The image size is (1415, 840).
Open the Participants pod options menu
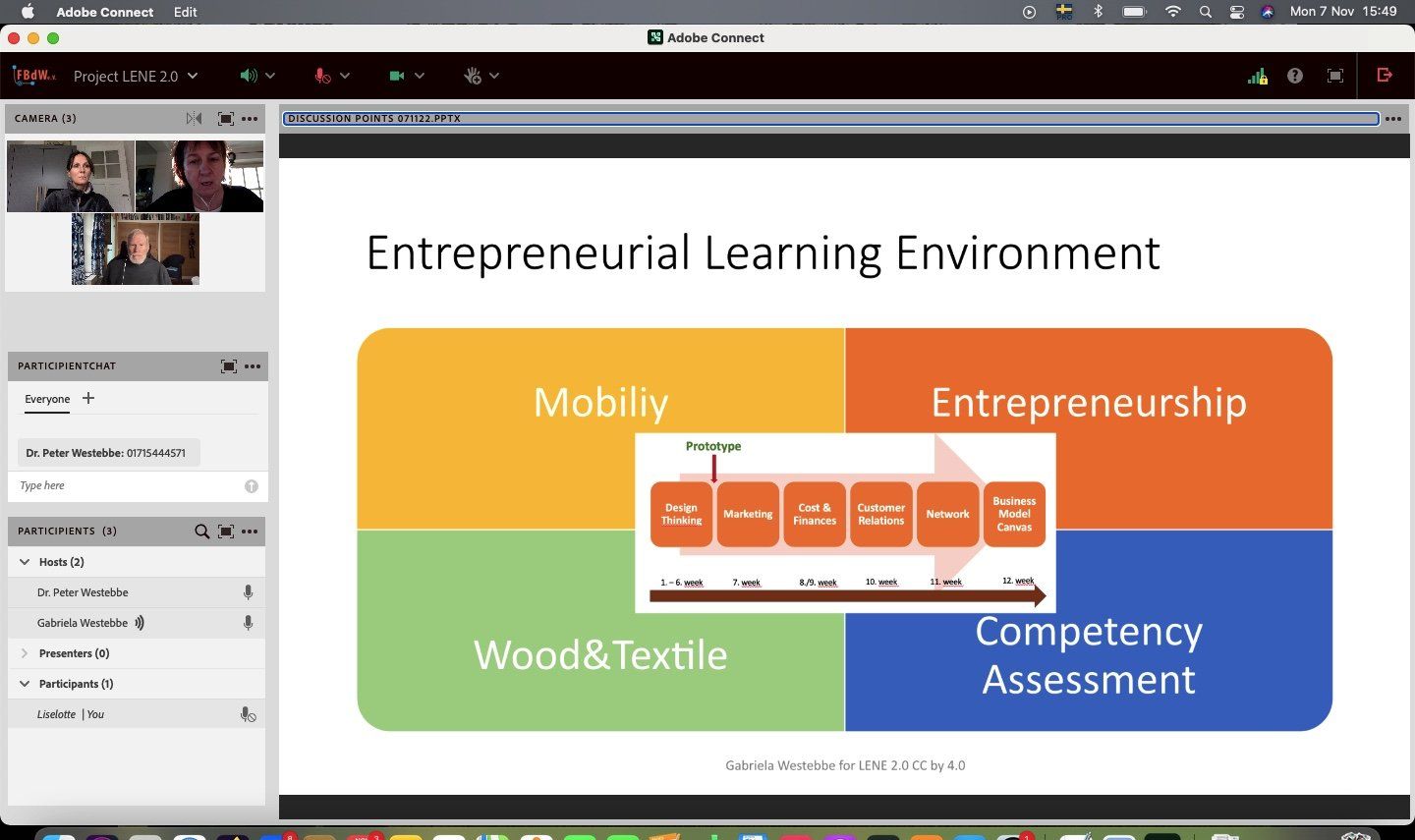pos(251,532)
